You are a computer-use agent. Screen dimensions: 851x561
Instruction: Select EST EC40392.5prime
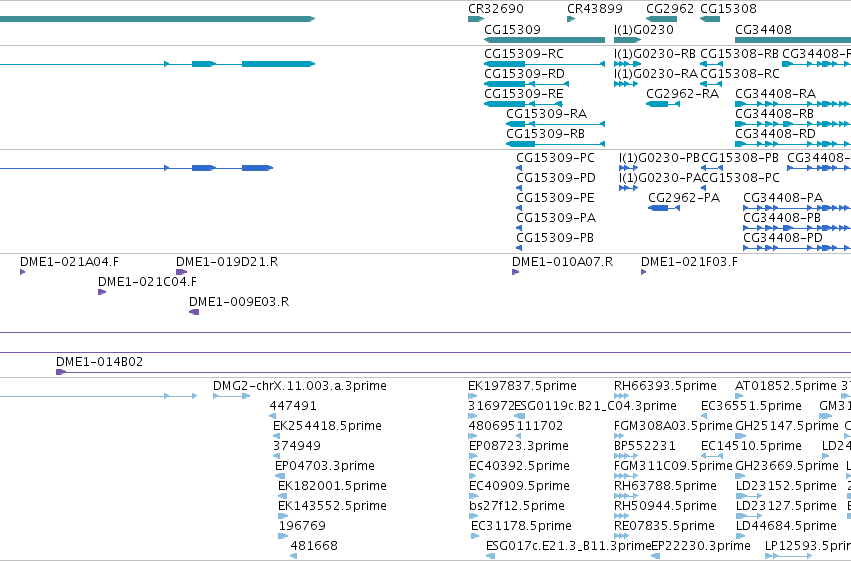(x=473, y=476)
